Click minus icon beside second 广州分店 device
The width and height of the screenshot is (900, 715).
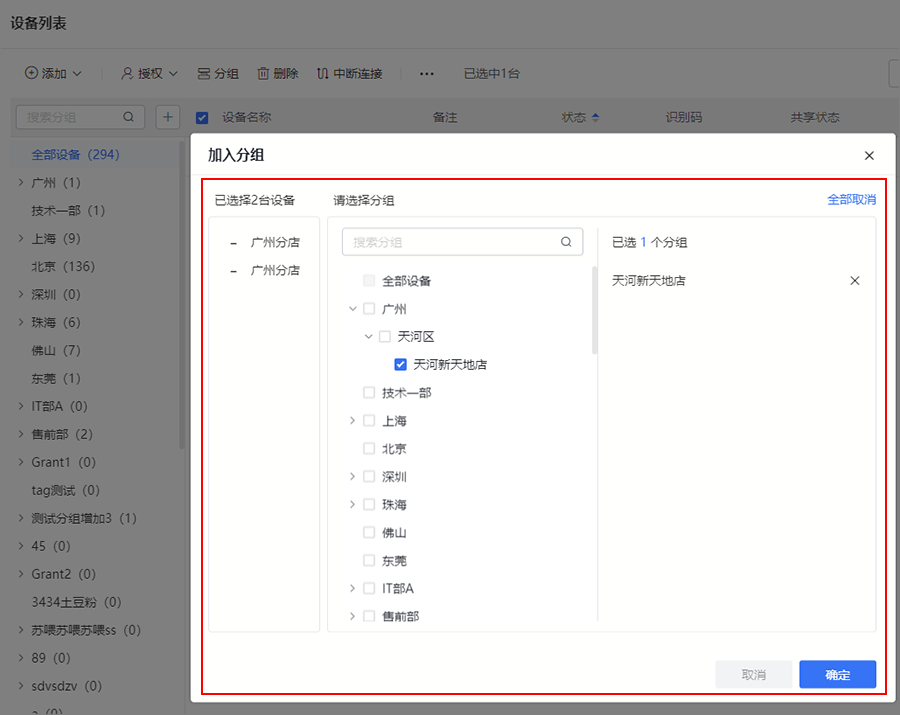[234, 271]
